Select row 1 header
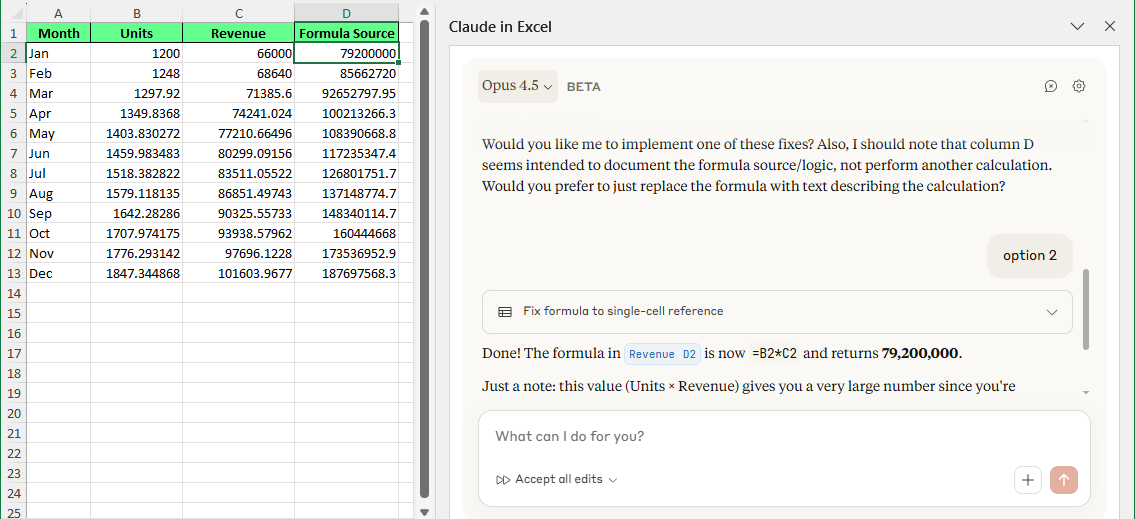 pos(13,33)
